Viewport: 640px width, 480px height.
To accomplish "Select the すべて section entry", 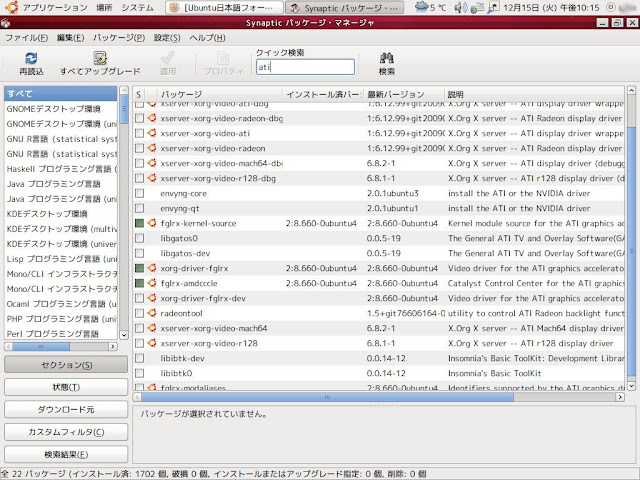I will [61, 93].
